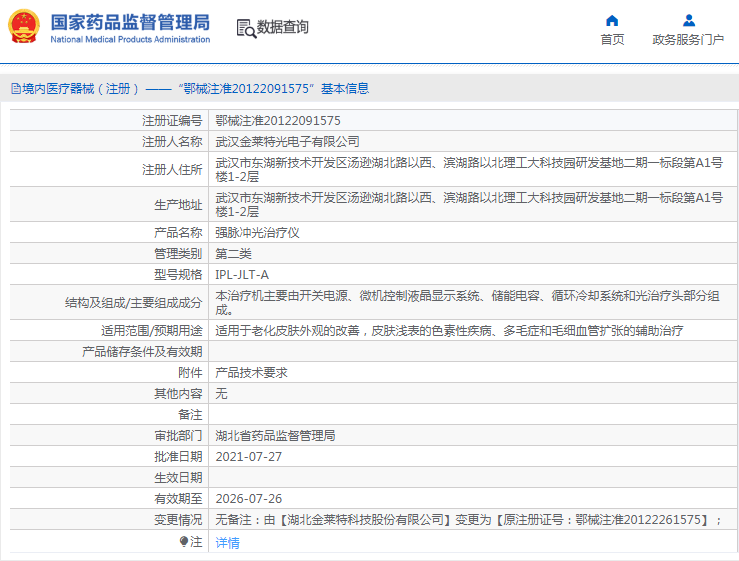Screen dimensions: 739x561
Task: Click the 产品技术要求 attachment value
Action: (x=251, y=372)
